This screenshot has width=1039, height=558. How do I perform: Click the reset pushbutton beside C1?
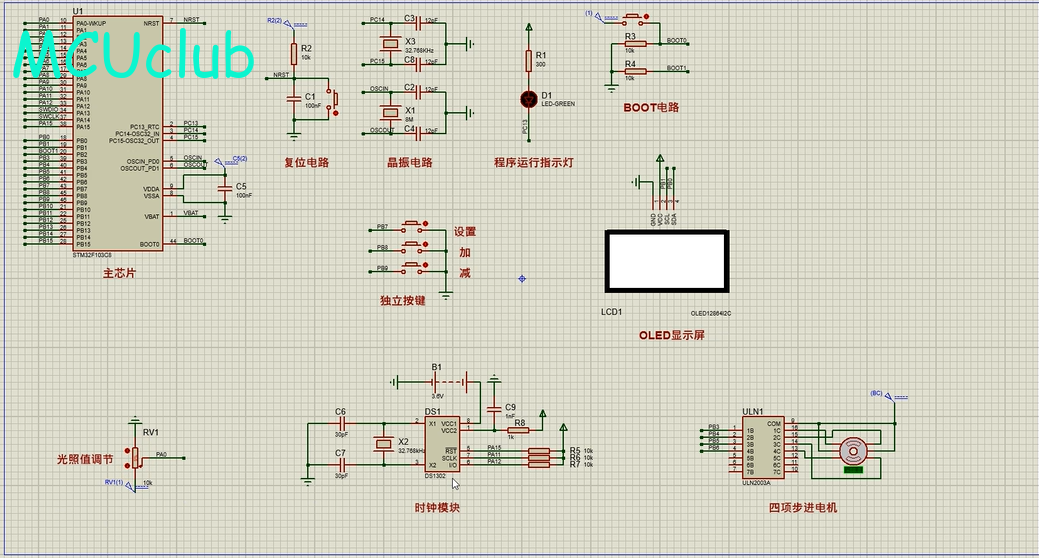pyautogui.click(x=333, y=99)
